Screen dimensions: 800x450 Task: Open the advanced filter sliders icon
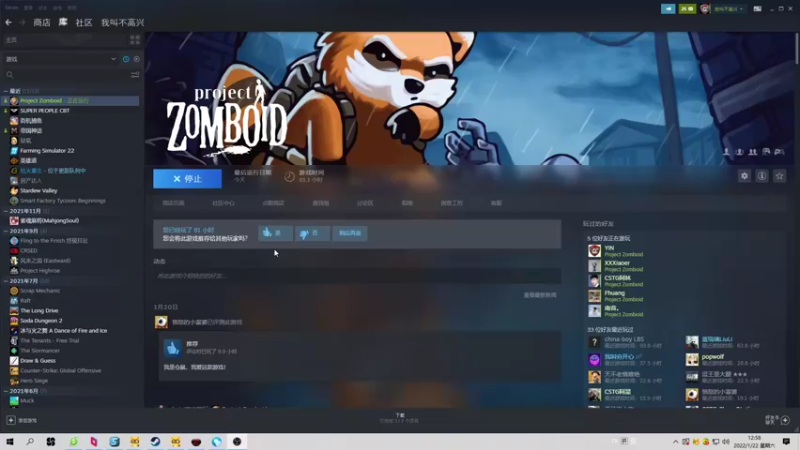[135, 75]
